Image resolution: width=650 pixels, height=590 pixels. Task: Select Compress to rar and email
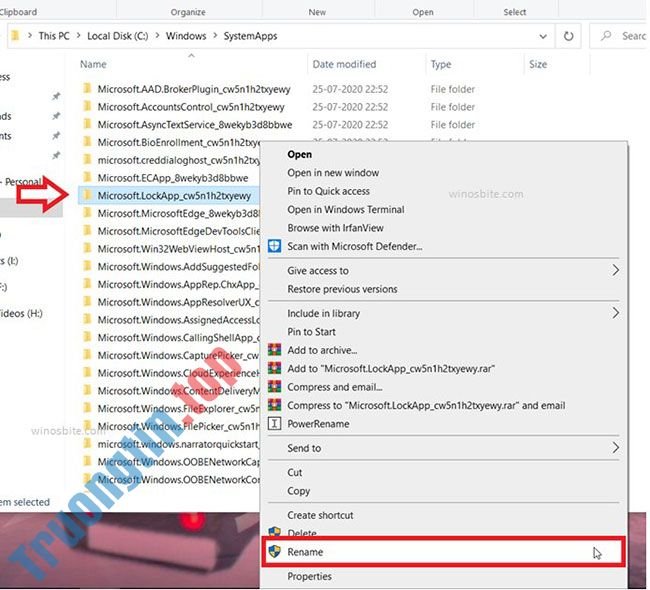(x=426, y=405)
